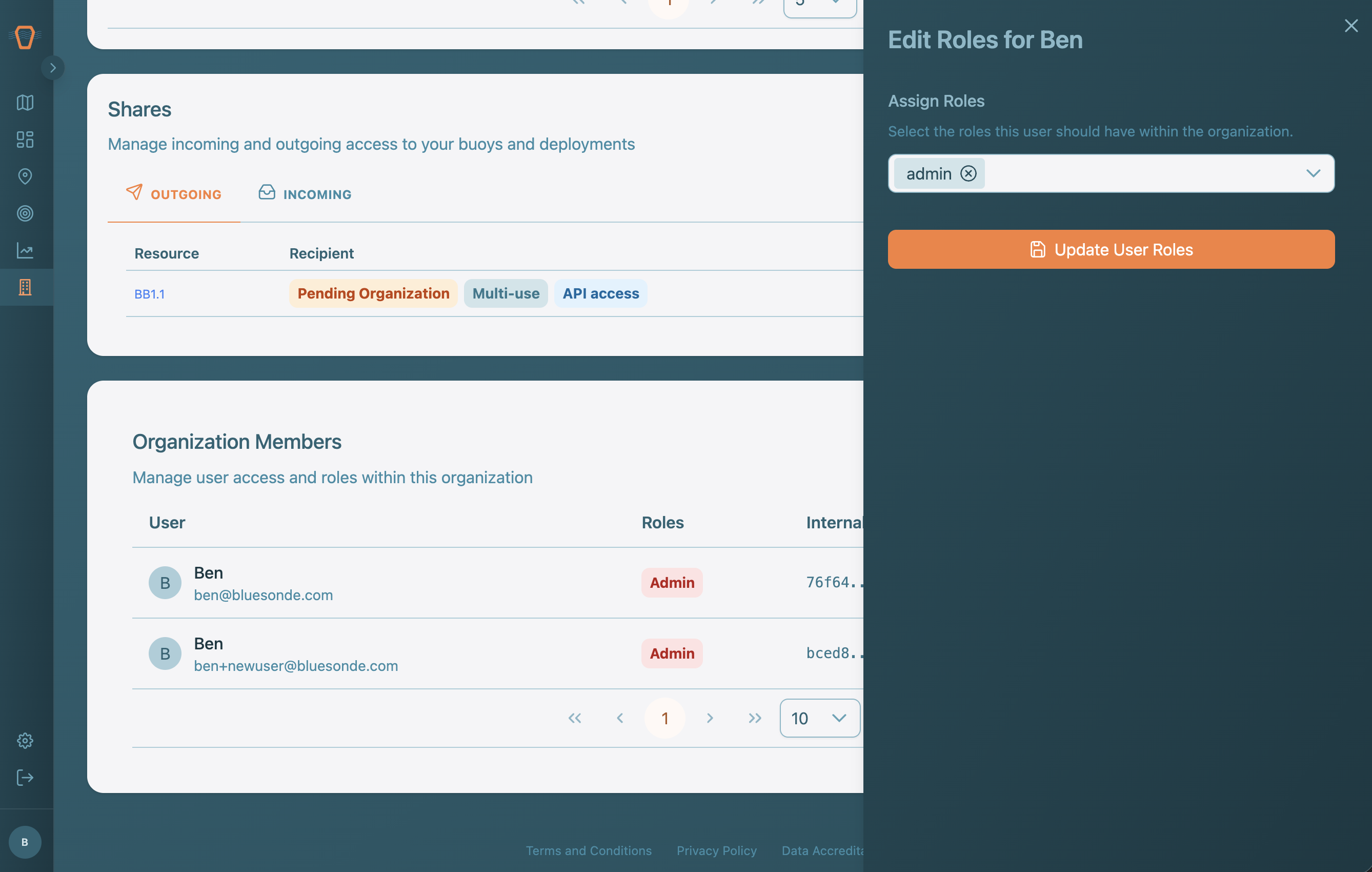The image size is (1372, 872).
Task: Click the role selection input field
Action: (1111, 173)
